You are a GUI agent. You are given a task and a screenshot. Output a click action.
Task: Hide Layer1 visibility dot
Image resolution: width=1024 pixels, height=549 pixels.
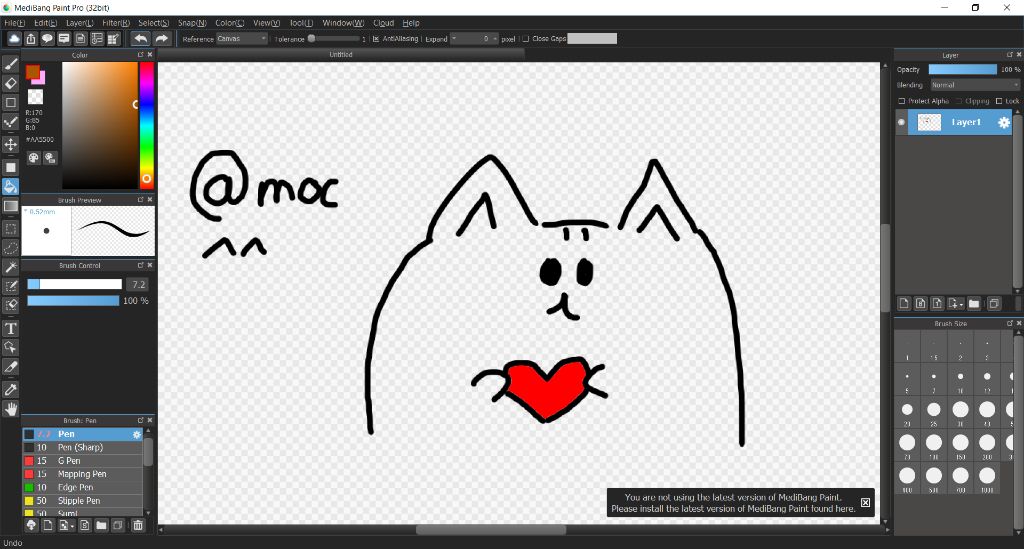click(x=901, y=122)
